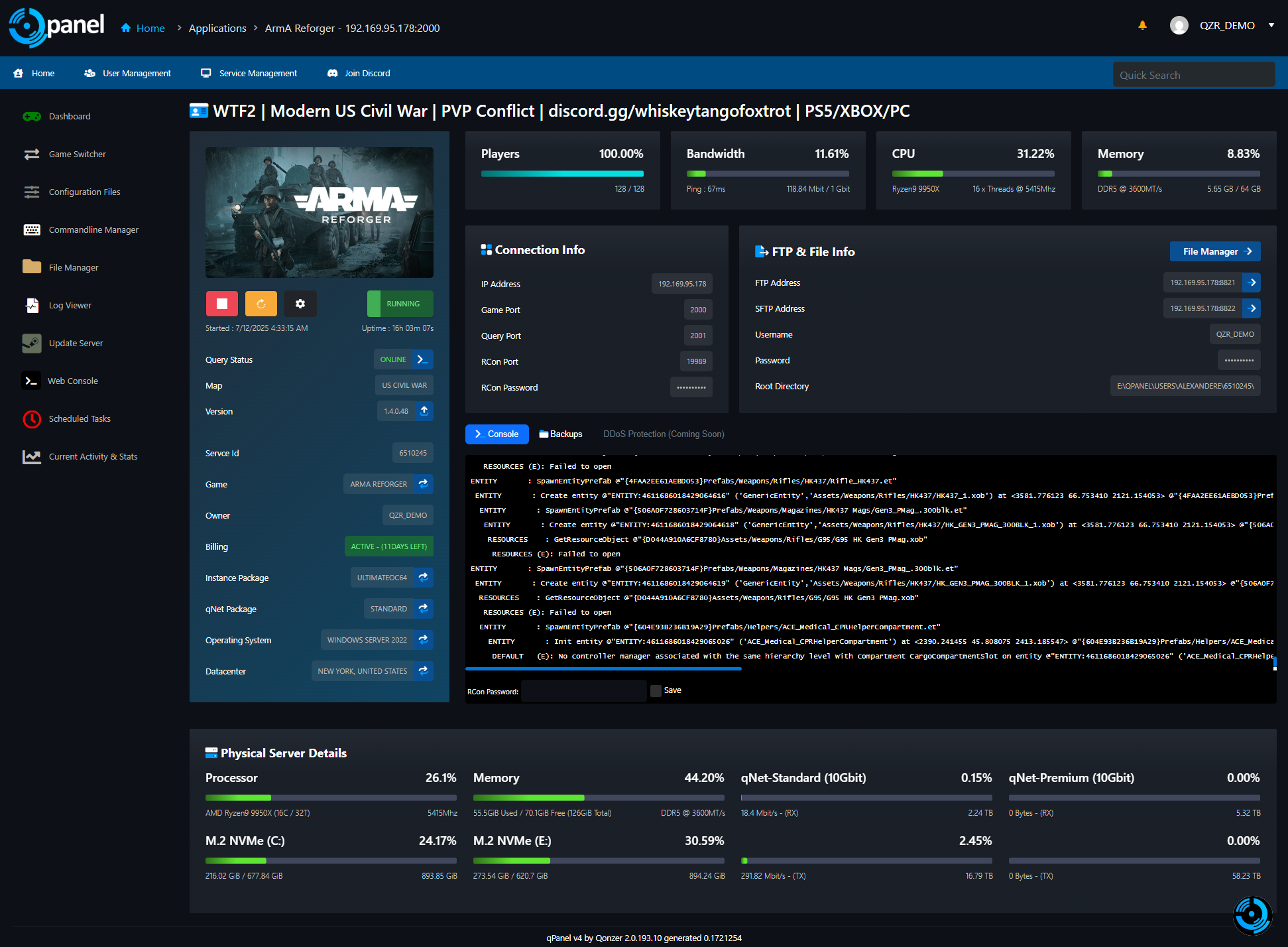Open Update Server in sidebar
Screen dimensions: 1288x947
(63, 343)
